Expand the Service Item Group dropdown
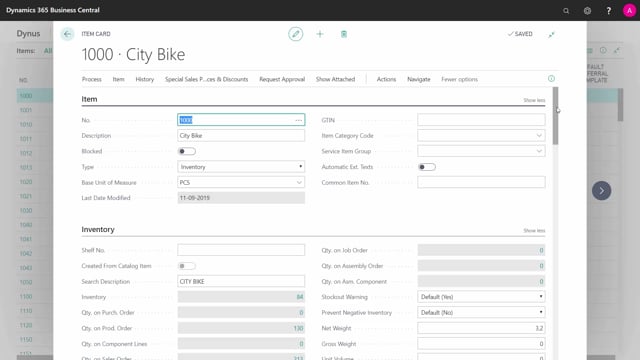 pos(539,151)
